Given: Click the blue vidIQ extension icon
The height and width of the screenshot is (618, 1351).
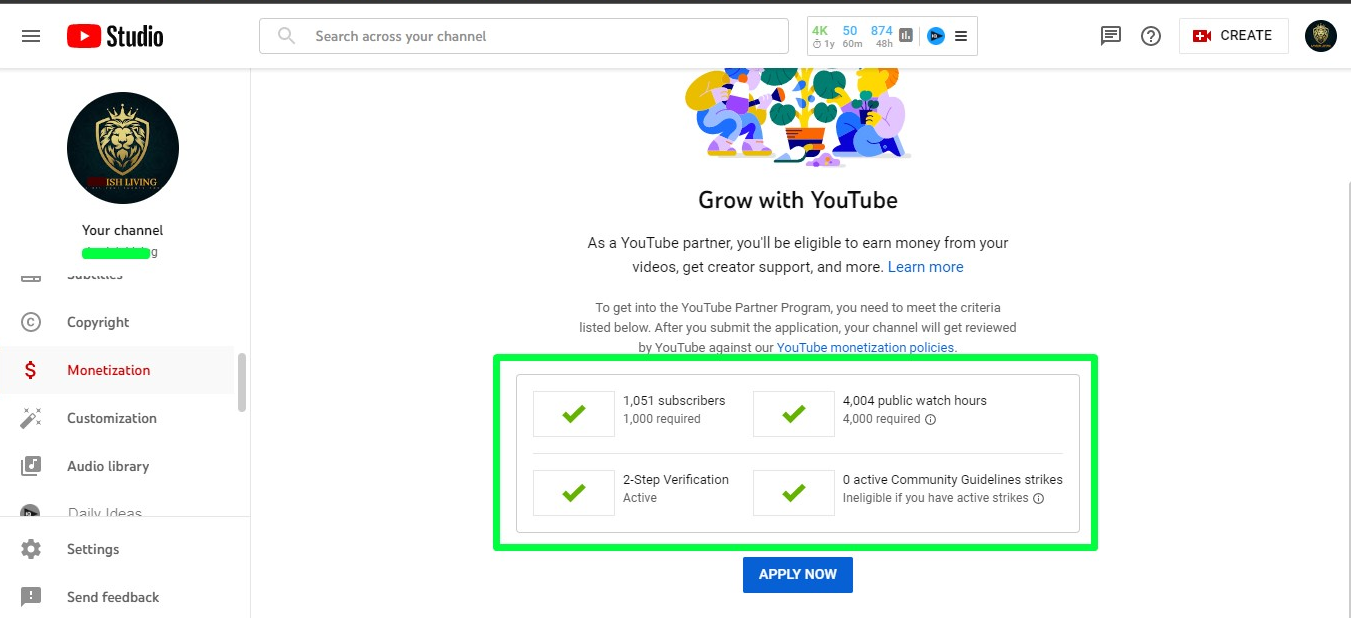Looking at the screenshot, I should point(936,36).
